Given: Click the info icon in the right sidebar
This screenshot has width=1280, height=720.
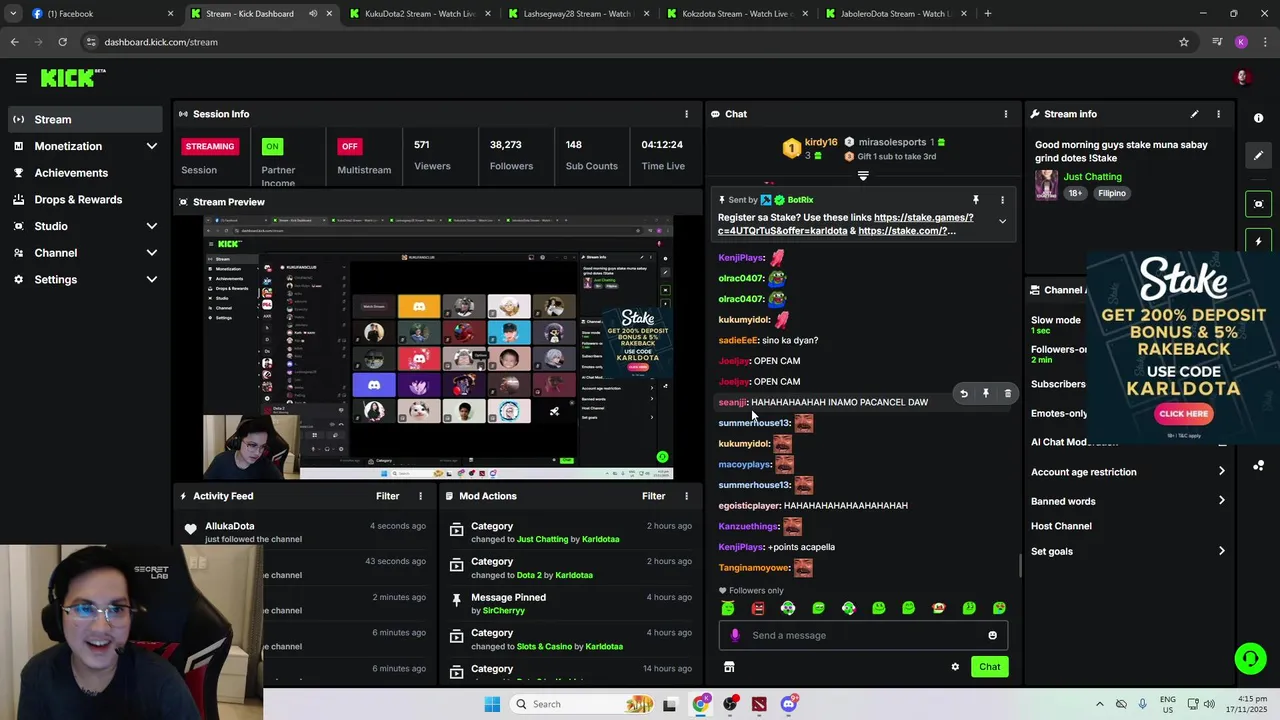Looking at the screenshot, I should tap(1258, 118).
